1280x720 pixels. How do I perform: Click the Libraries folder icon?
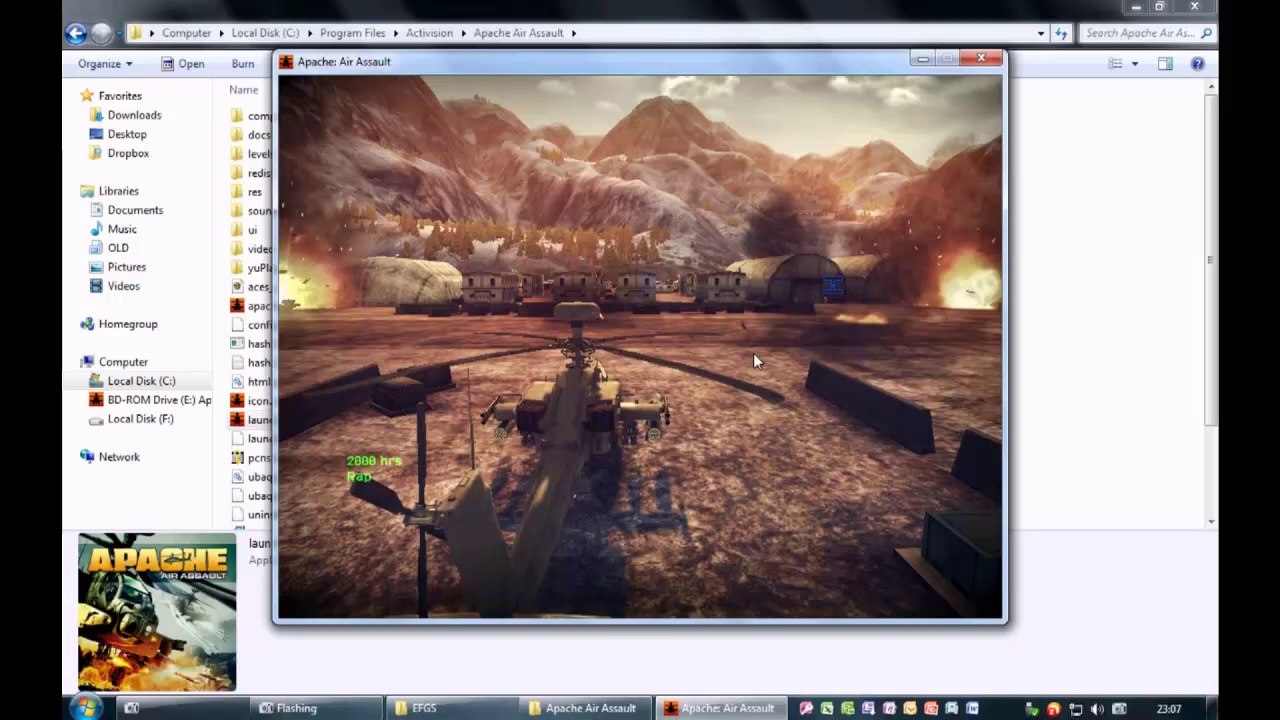click(87, 191)
